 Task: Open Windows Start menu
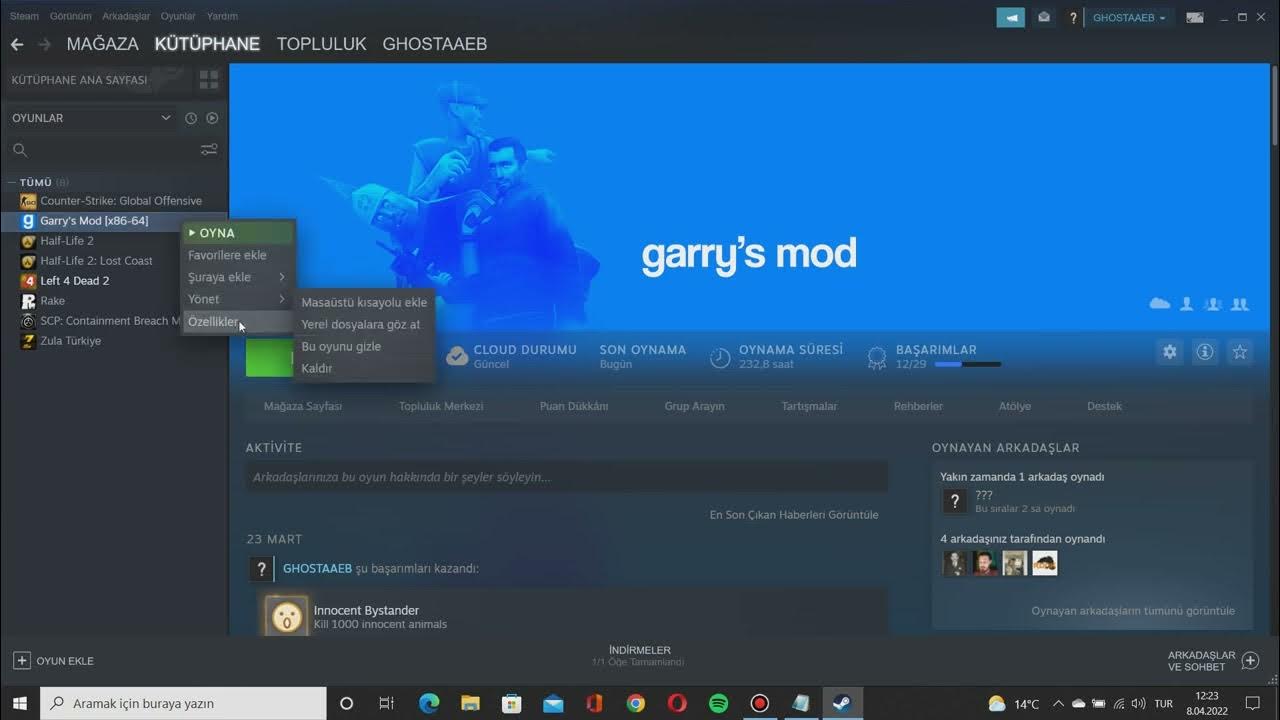click(20, 703)
